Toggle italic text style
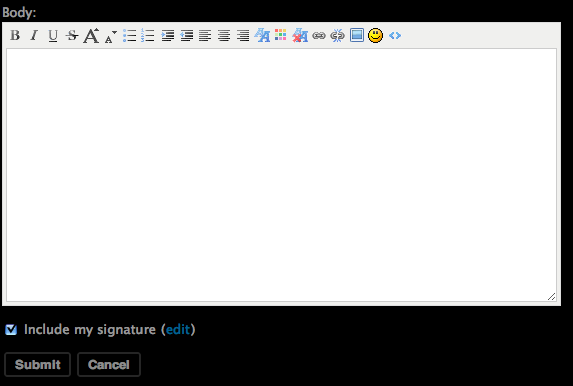Image resolution: width=573 pixels, height=386 pixels. click(x=34, y=35)
